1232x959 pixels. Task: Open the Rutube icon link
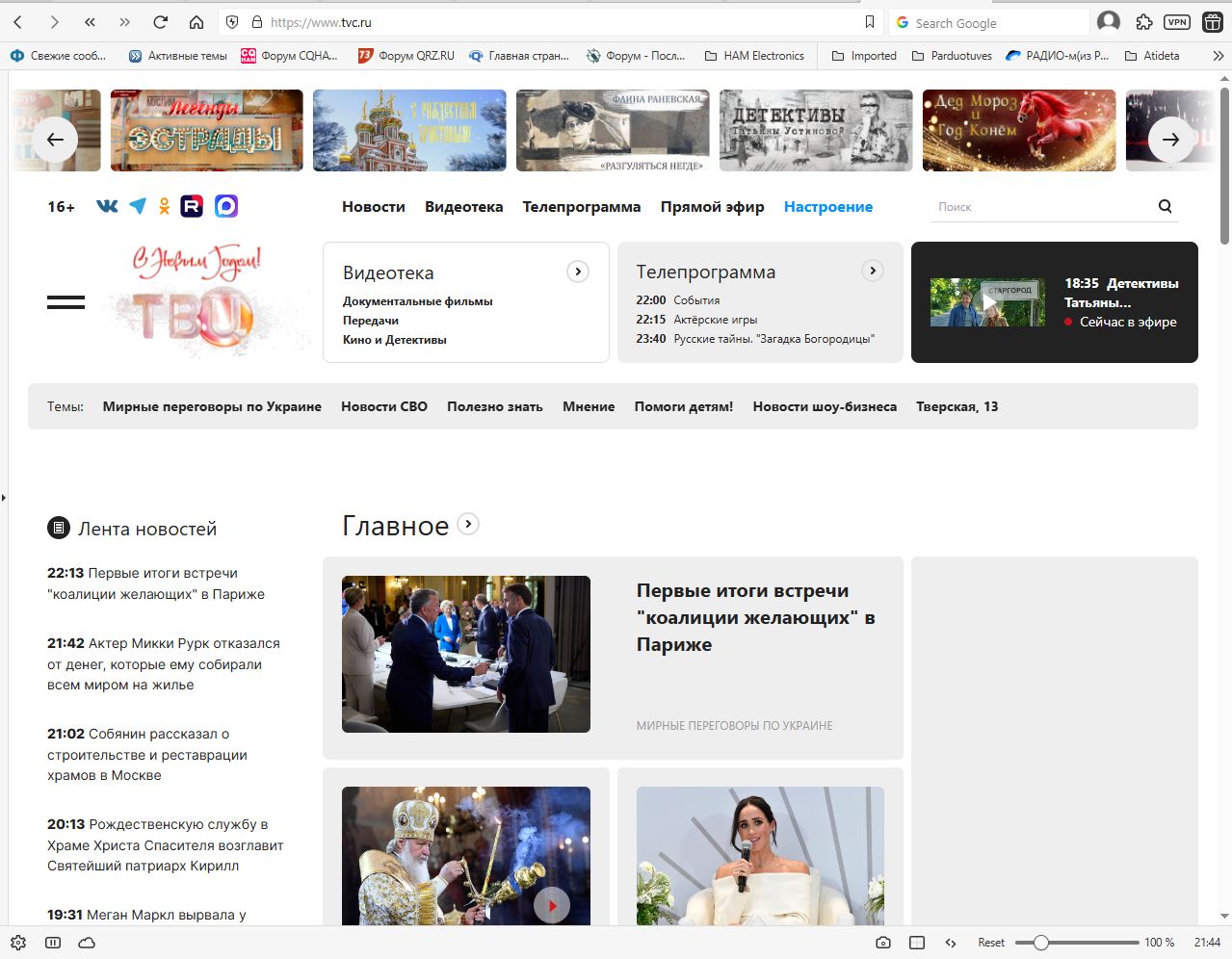[192, 206]
